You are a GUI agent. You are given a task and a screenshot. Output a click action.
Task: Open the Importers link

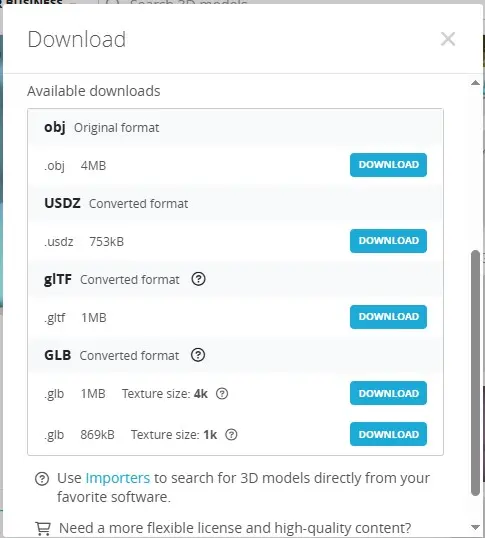point(117,478)
